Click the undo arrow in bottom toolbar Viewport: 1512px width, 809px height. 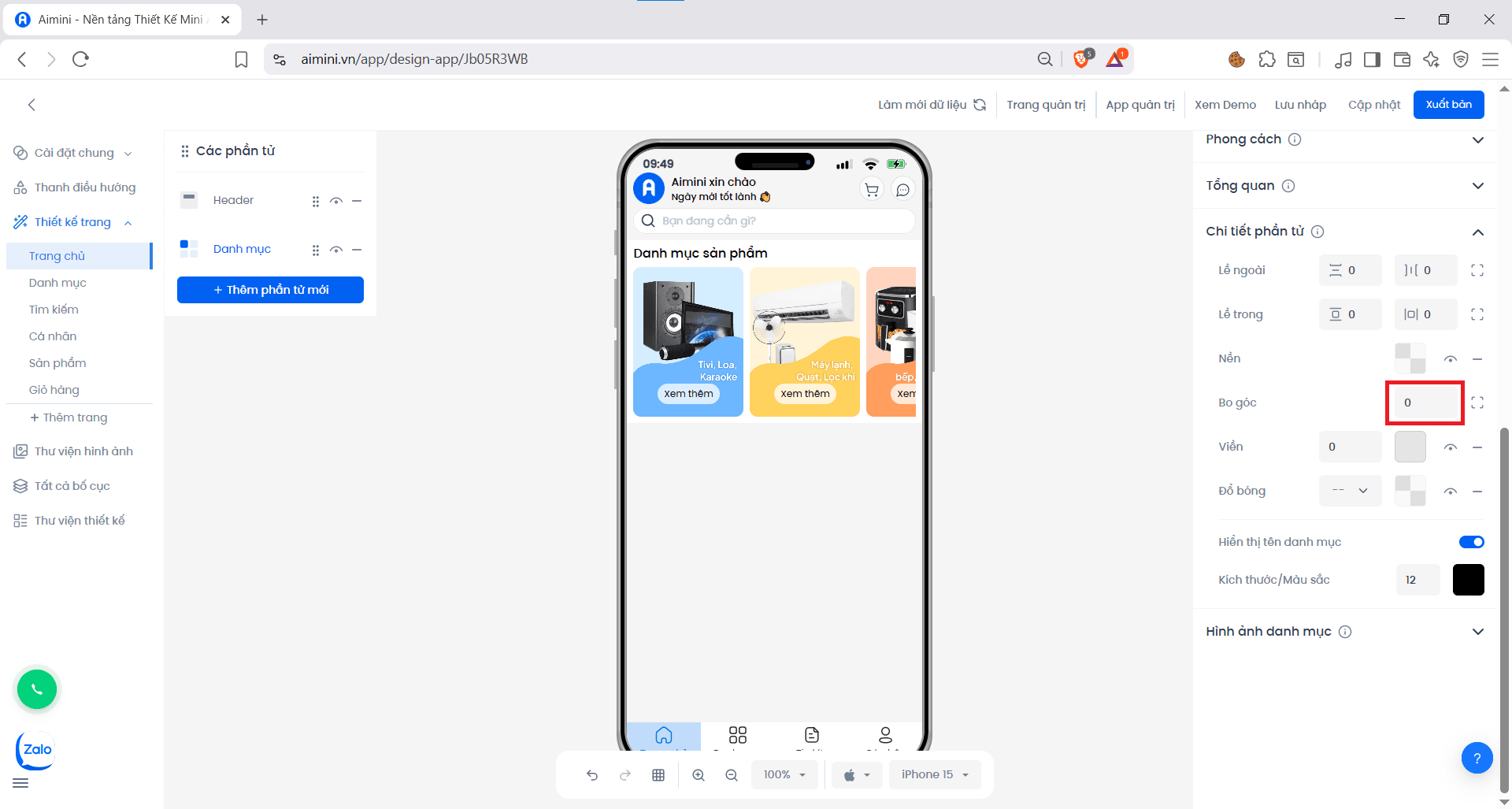[592, 775]
